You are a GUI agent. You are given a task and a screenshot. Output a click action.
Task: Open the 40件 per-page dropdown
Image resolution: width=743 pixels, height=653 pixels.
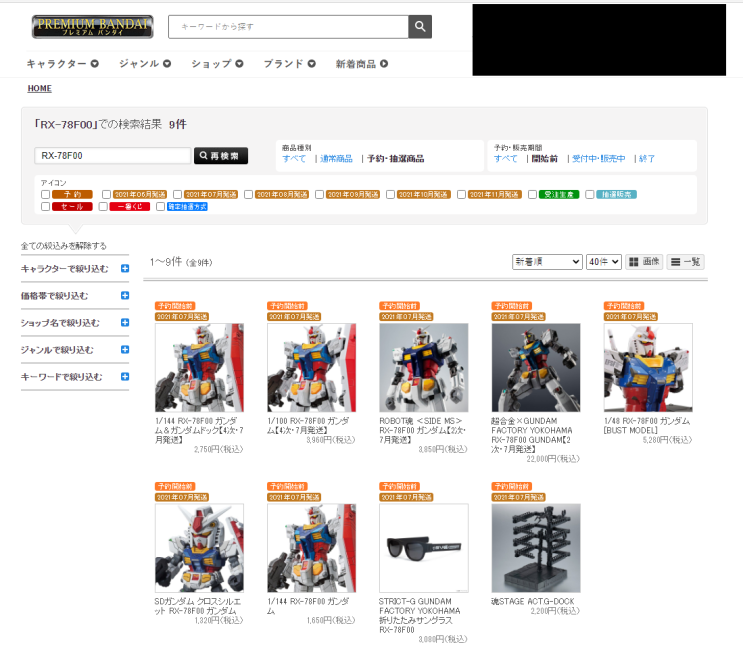tap(604, 262)
